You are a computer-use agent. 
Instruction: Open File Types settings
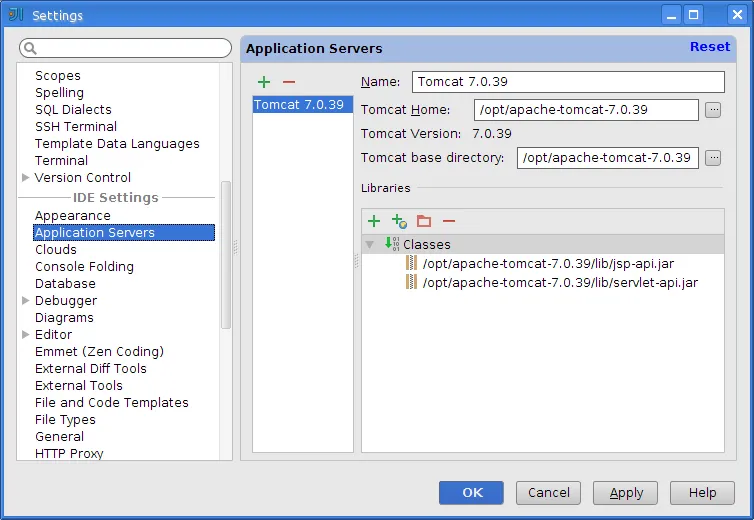pos(65,419)
